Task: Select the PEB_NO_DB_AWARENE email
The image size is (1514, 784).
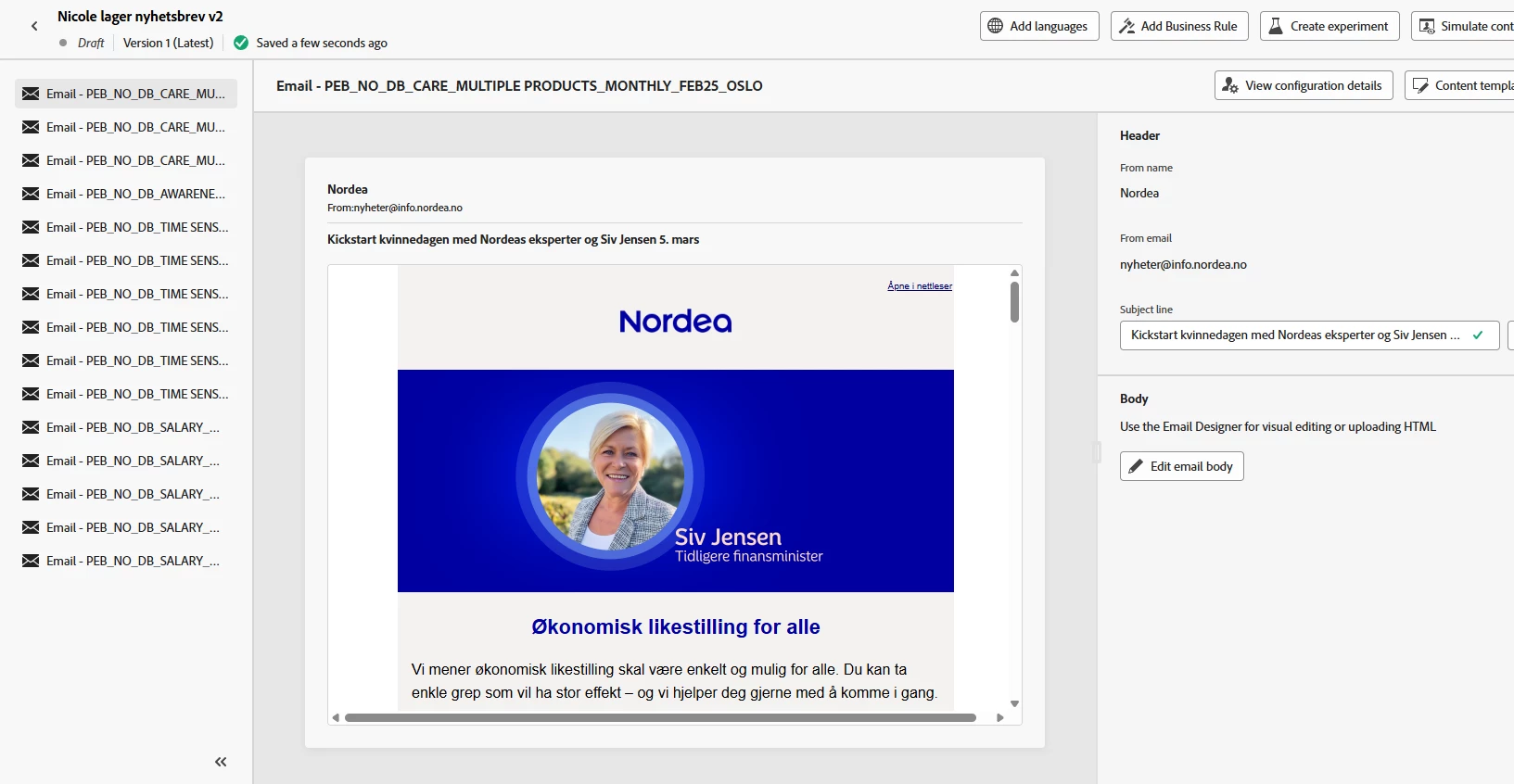Action: pos(126,194)
